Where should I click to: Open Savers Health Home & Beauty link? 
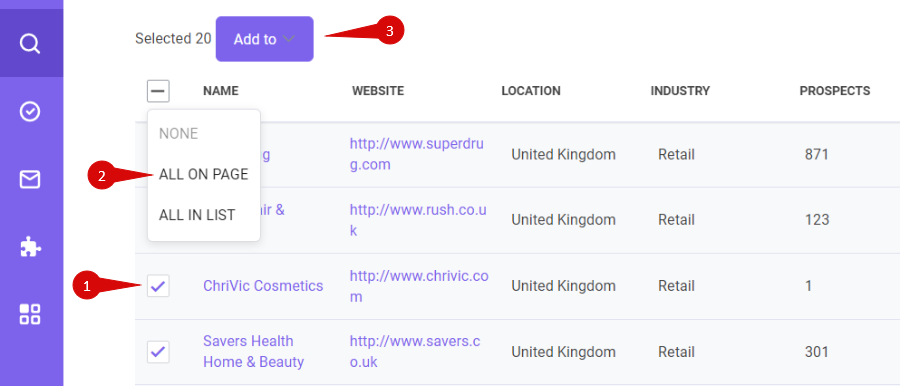(x=253, y=352)
